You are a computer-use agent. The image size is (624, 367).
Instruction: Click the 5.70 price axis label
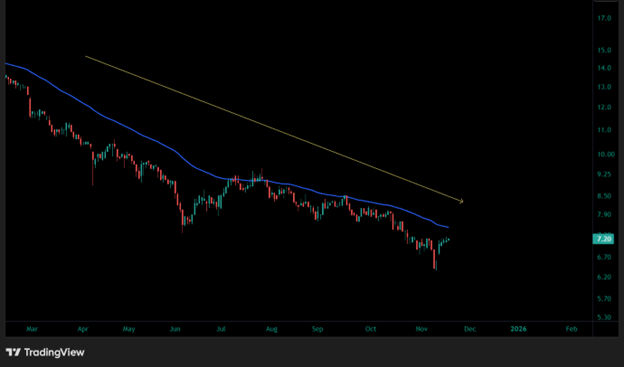pos(604,299)
